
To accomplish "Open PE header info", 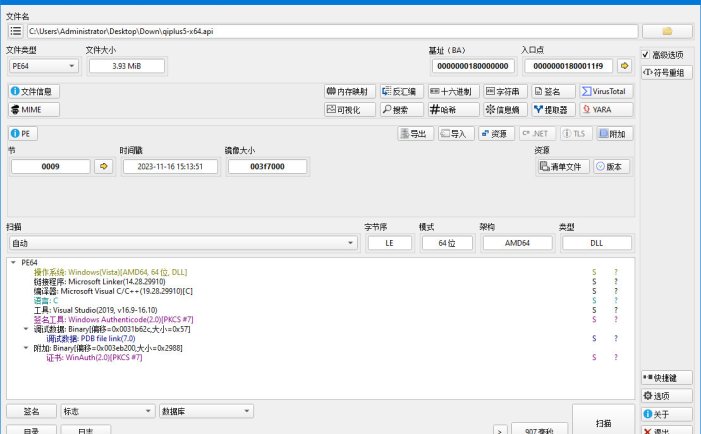I will [23, 134].
